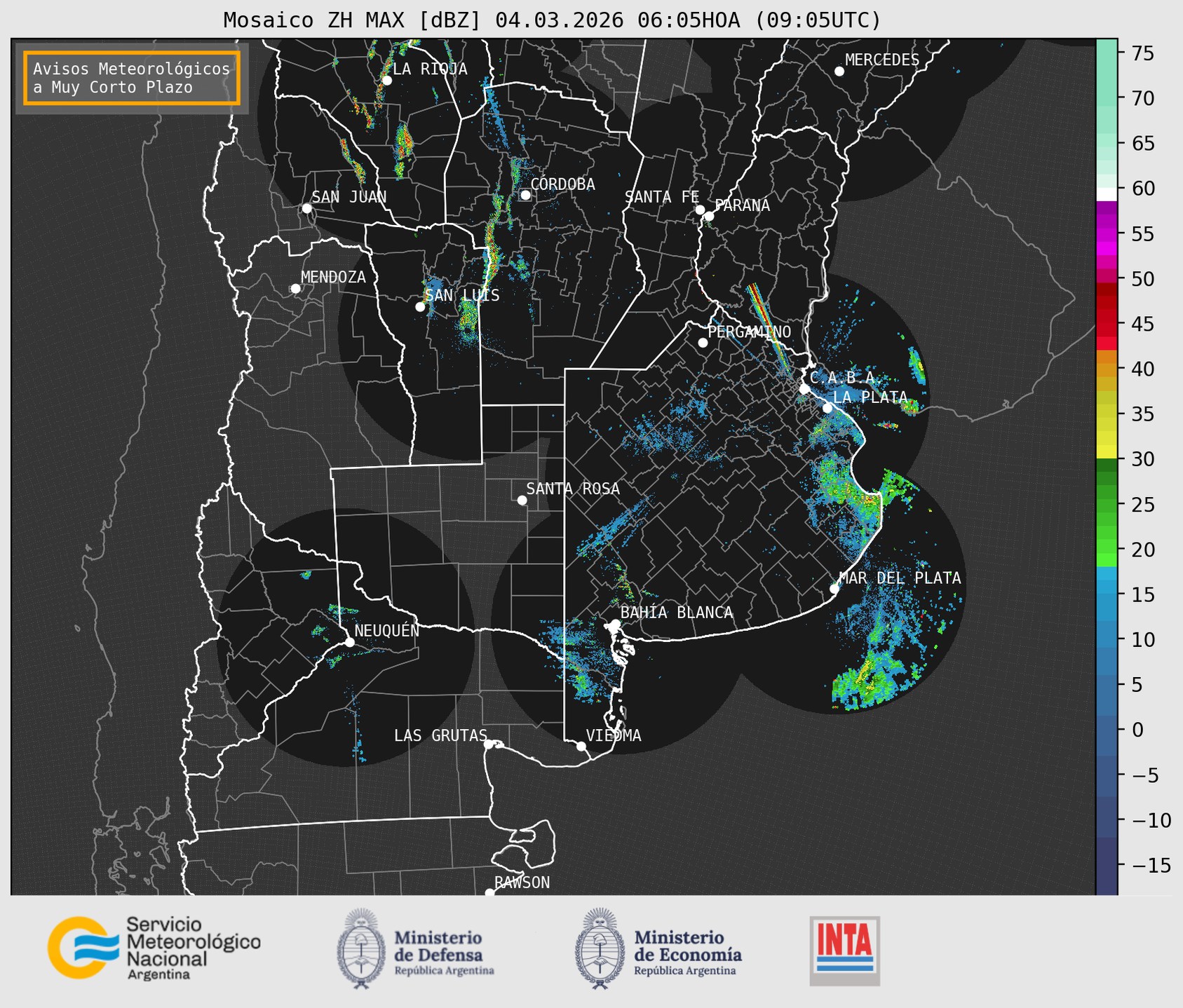Click the MAR DEL PLATA label
Screen dimensions: 1183x1008
point(900,578)
